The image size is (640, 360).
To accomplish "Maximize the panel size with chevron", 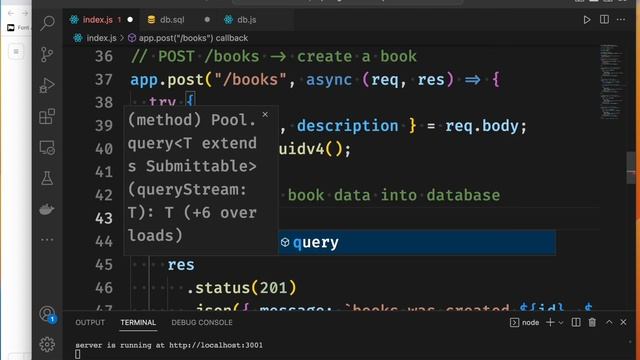I will click(x=609, y=322).
